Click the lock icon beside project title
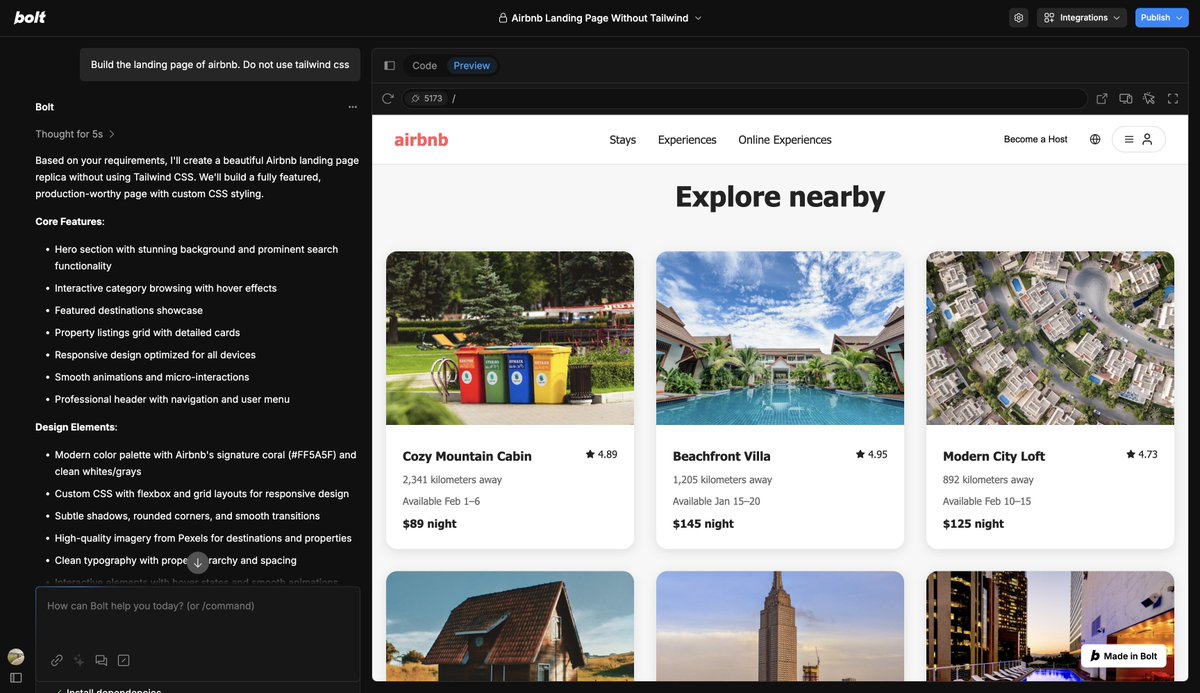Image resolution: width=1200 pixels, height=693 pixels. tap(503, 18)
